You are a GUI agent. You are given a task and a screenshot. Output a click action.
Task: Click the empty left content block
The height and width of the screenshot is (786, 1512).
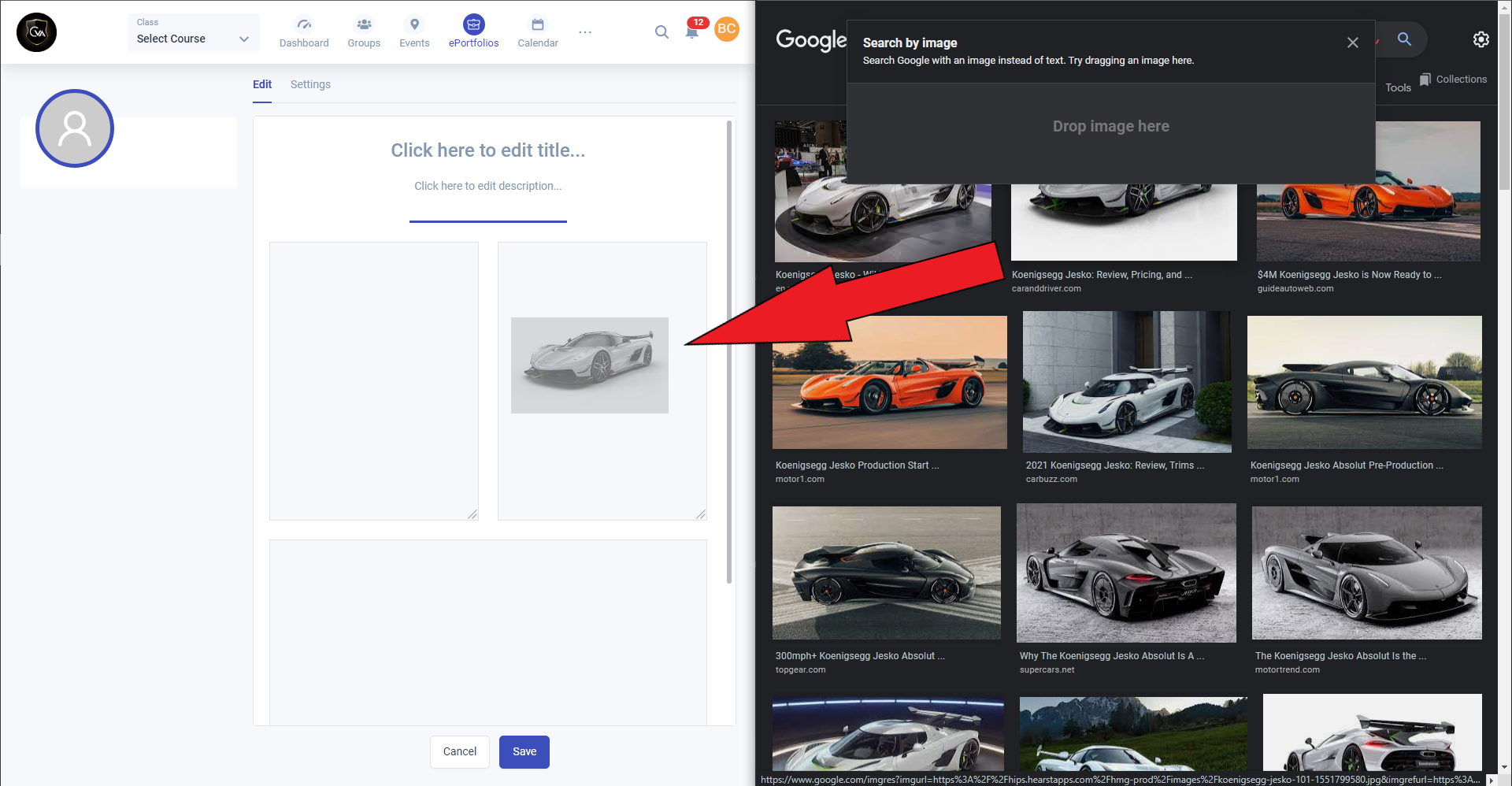(x=374, y=381)
